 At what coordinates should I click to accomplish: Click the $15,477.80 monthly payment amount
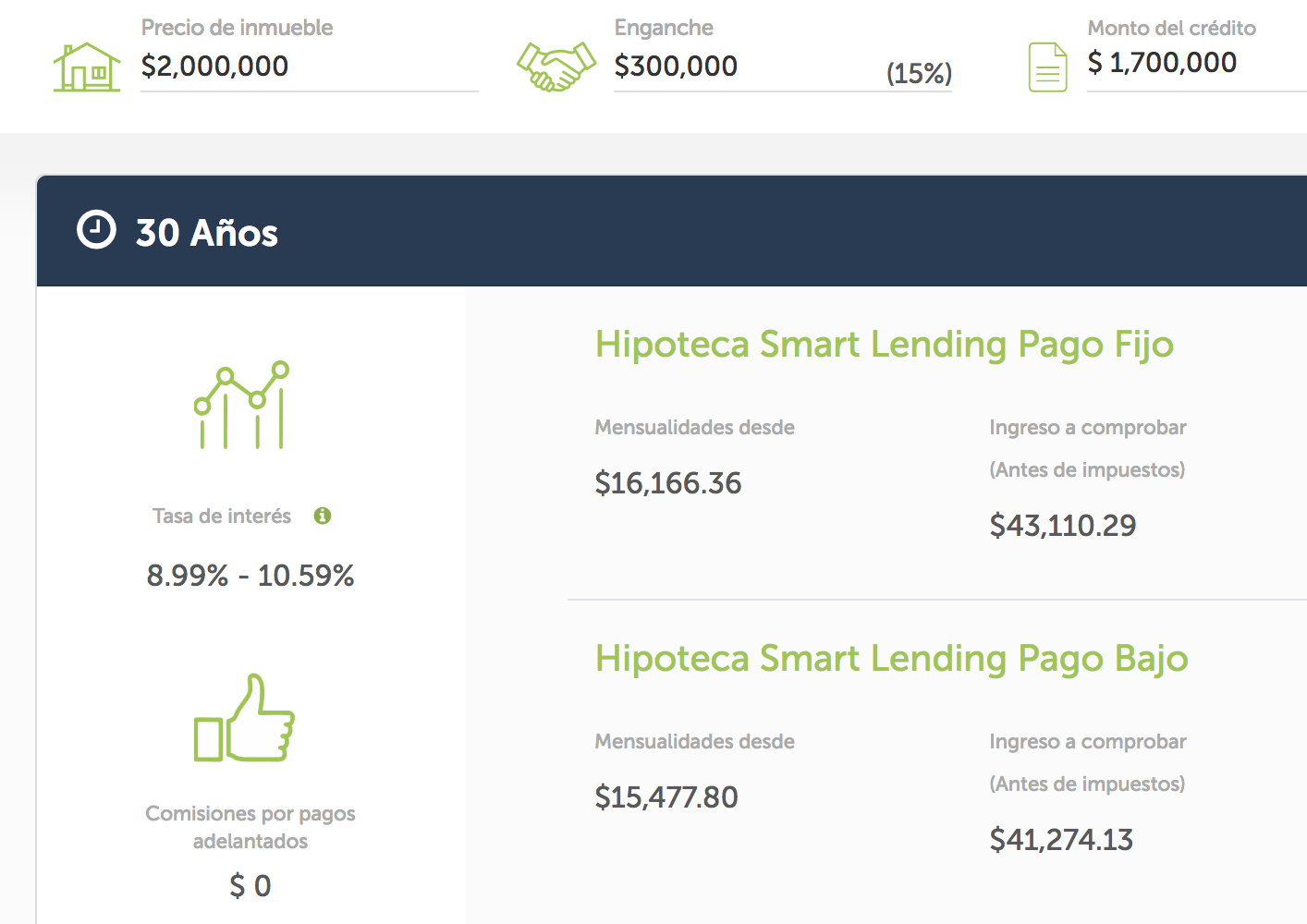666,796
